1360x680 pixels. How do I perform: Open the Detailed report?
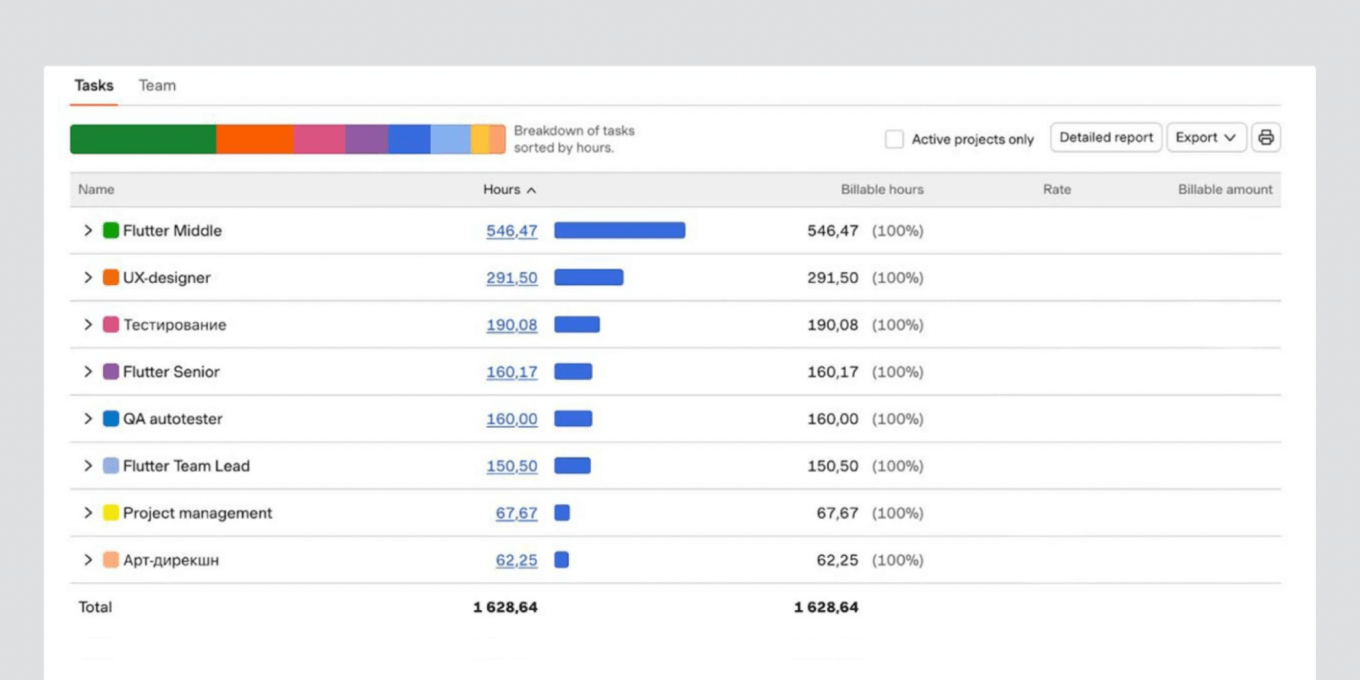tap(1106, 138)
